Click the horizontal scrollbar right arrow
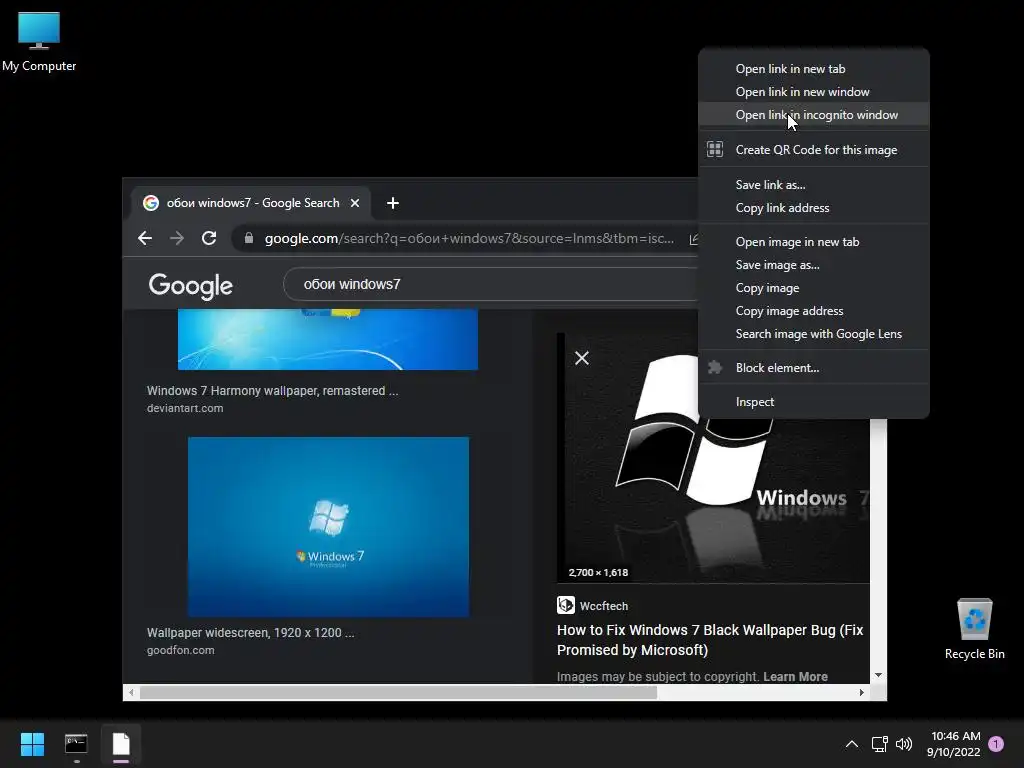The width and height of the screenshot is (1024, 768). point(862,692)
